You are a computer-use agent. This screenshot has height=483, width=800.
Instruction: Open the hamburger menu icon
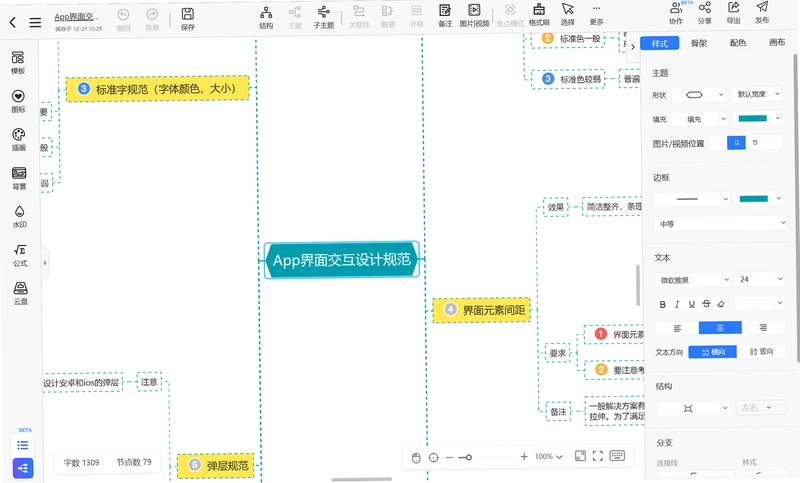pos(35,22)
